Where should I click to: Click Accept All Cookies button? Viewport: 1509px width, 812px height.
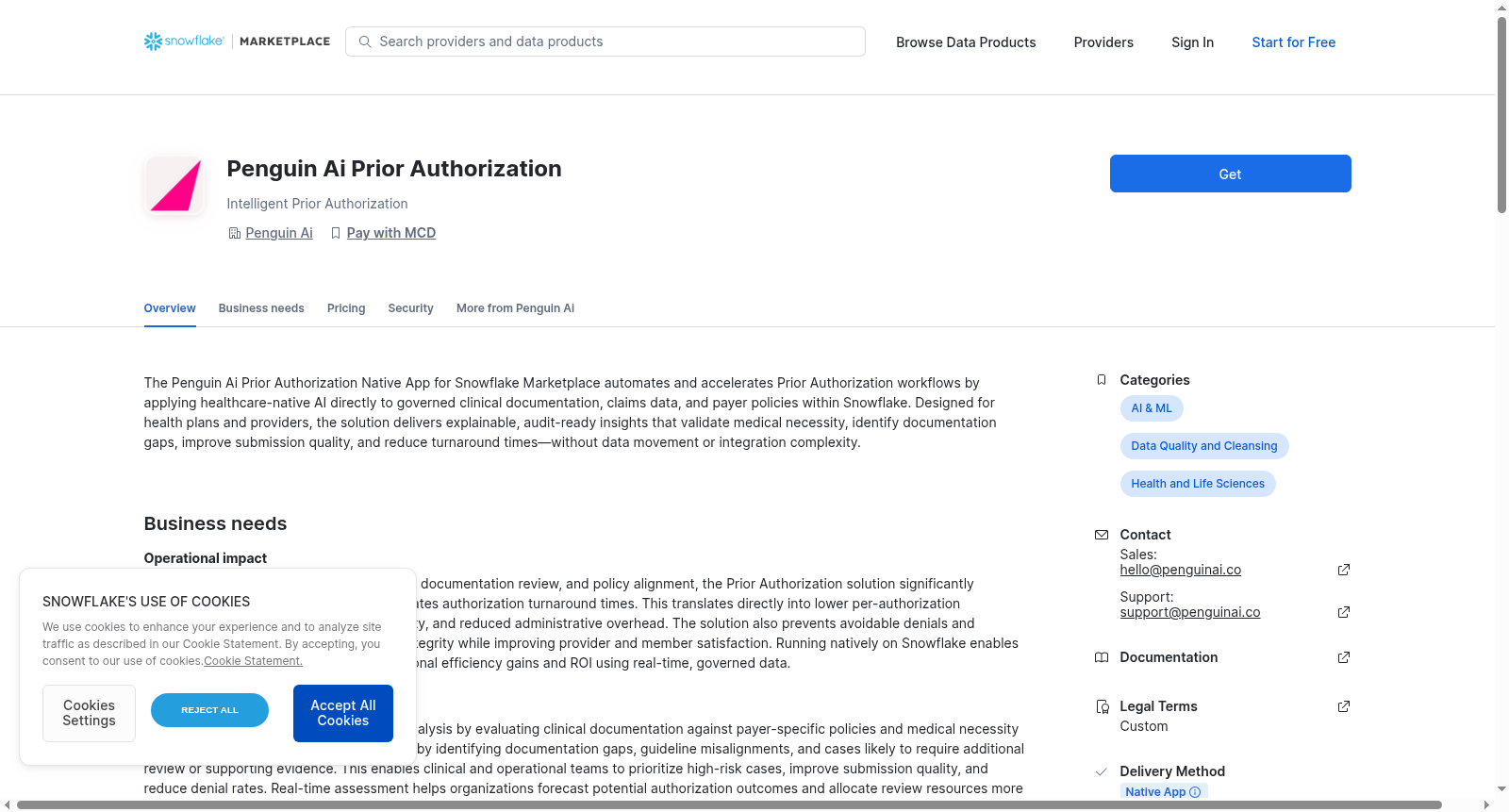pos(343,713)
